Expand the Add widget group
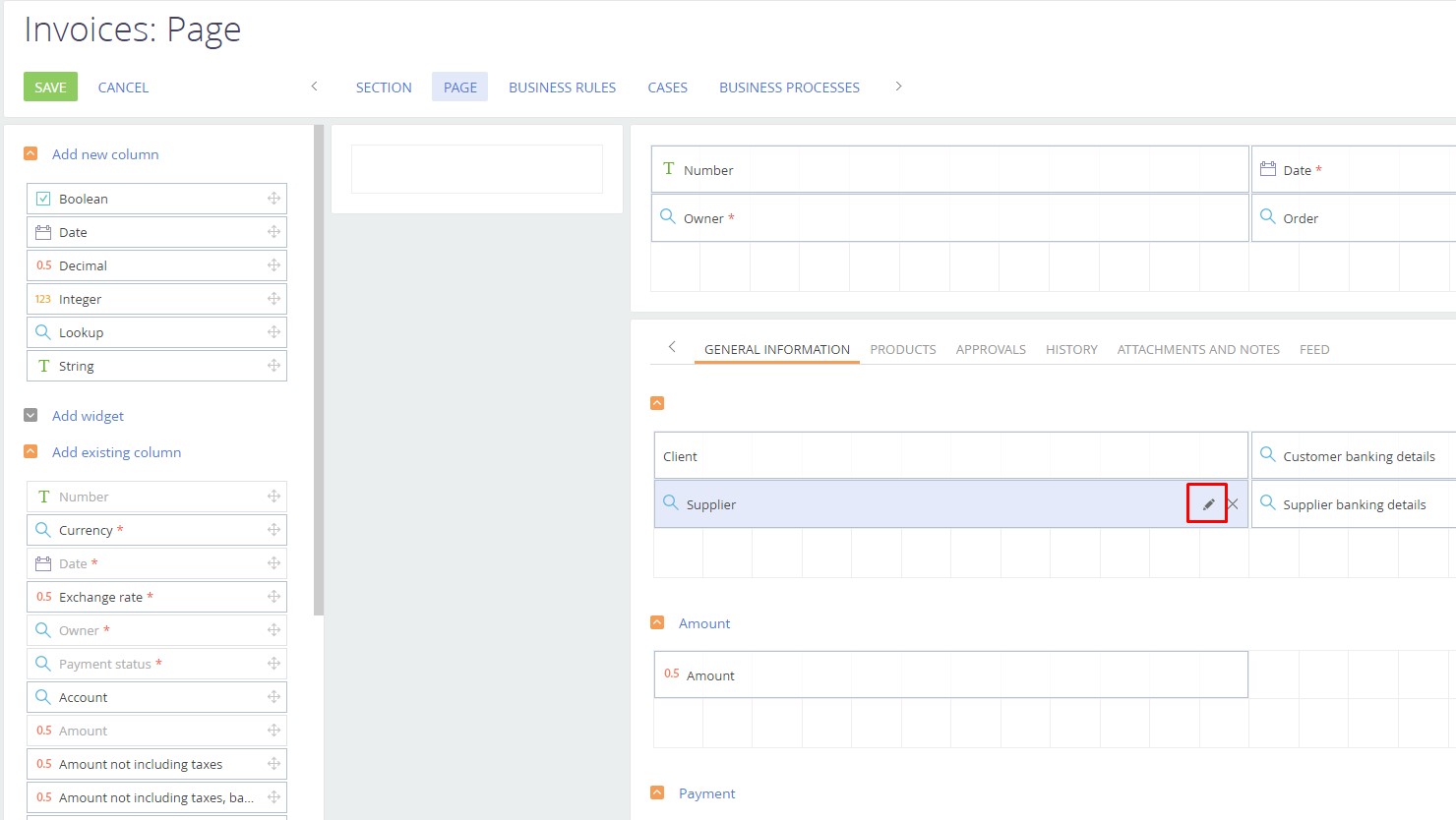Image resolution: width=1456 pixels, height=820 pixels. pyautogui.click(x=30, y=415)
